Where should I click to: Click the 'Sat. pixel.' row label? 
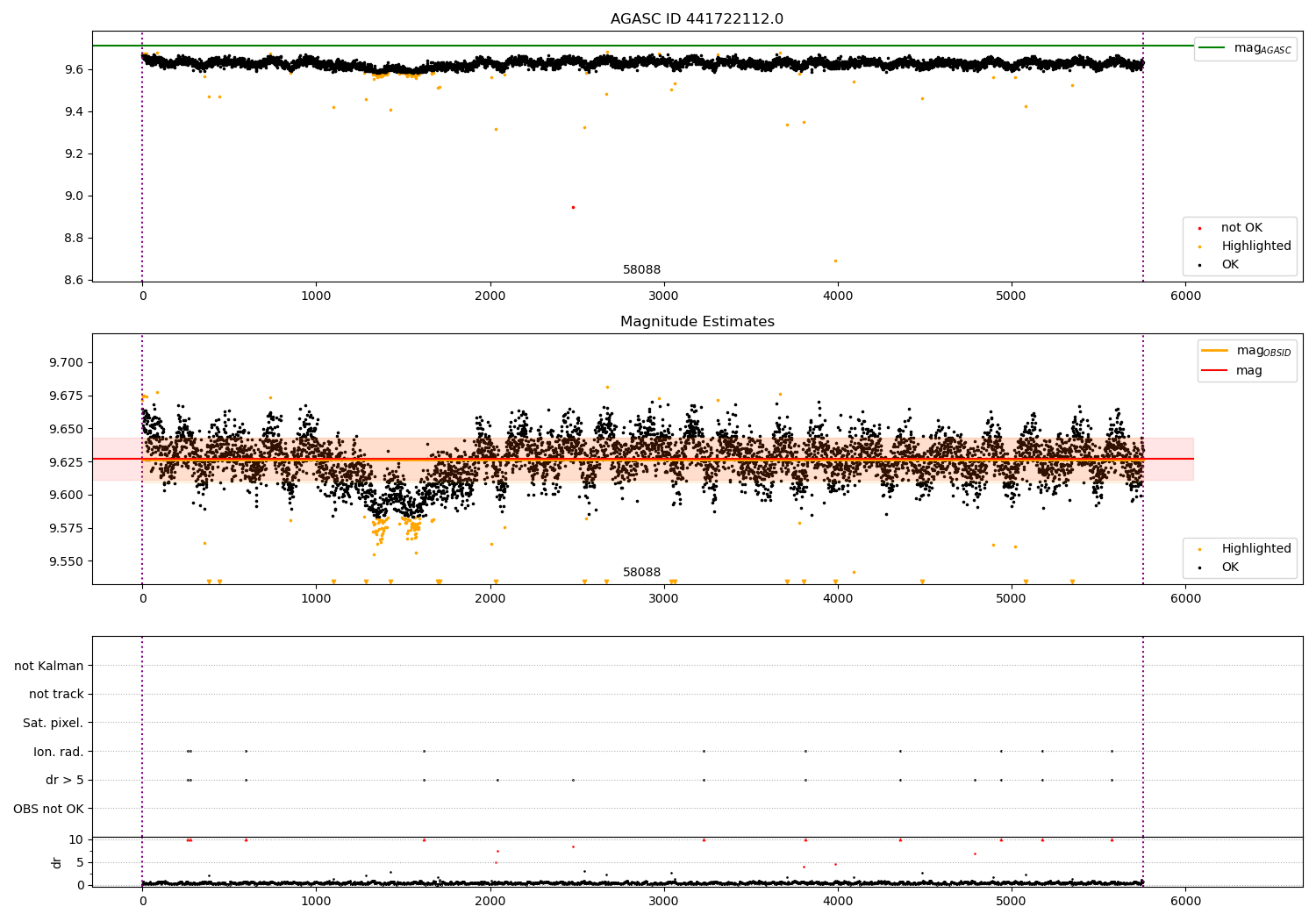[x=54, y=724]
